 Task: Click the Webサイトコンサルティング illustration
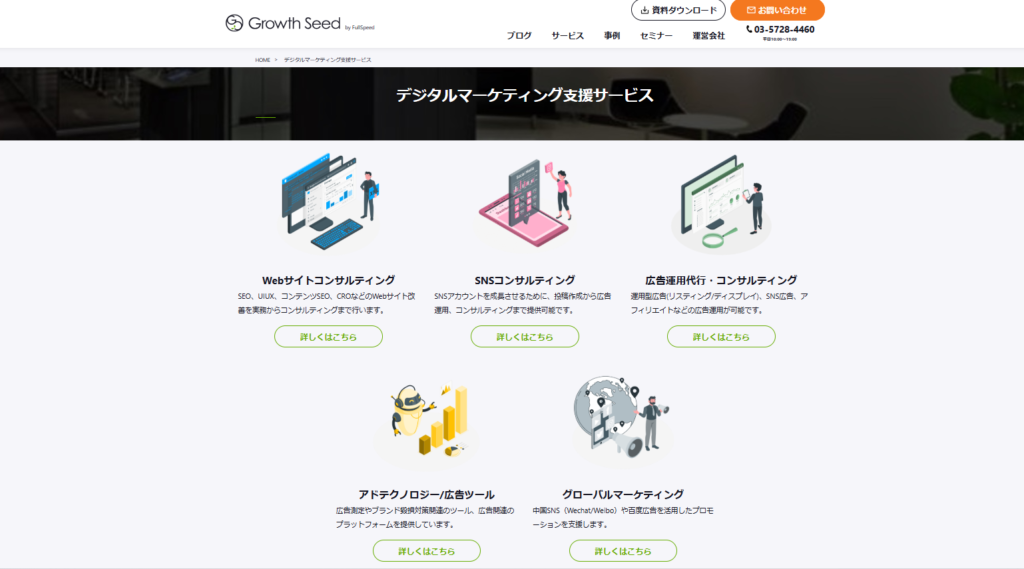[x=328, y=204]
